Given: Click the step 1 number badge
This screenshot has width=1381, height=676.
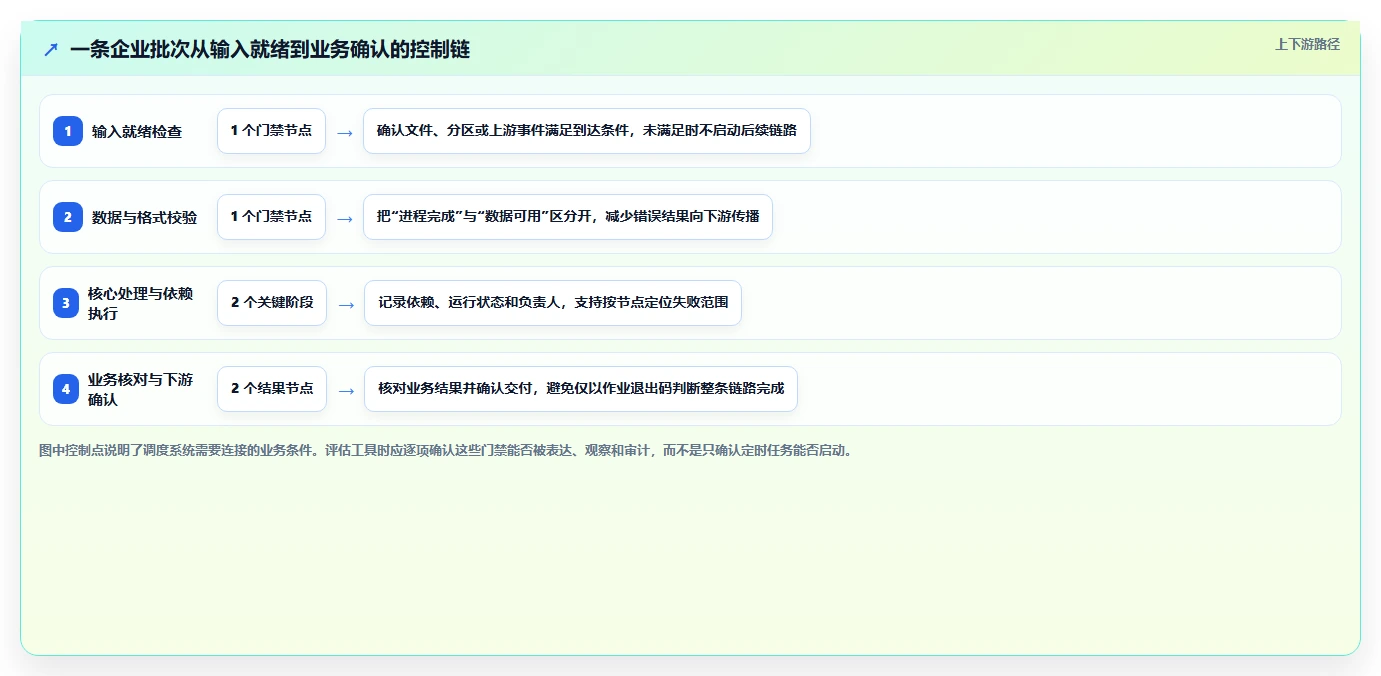Looking at the screenshot, I should (68, 131).
